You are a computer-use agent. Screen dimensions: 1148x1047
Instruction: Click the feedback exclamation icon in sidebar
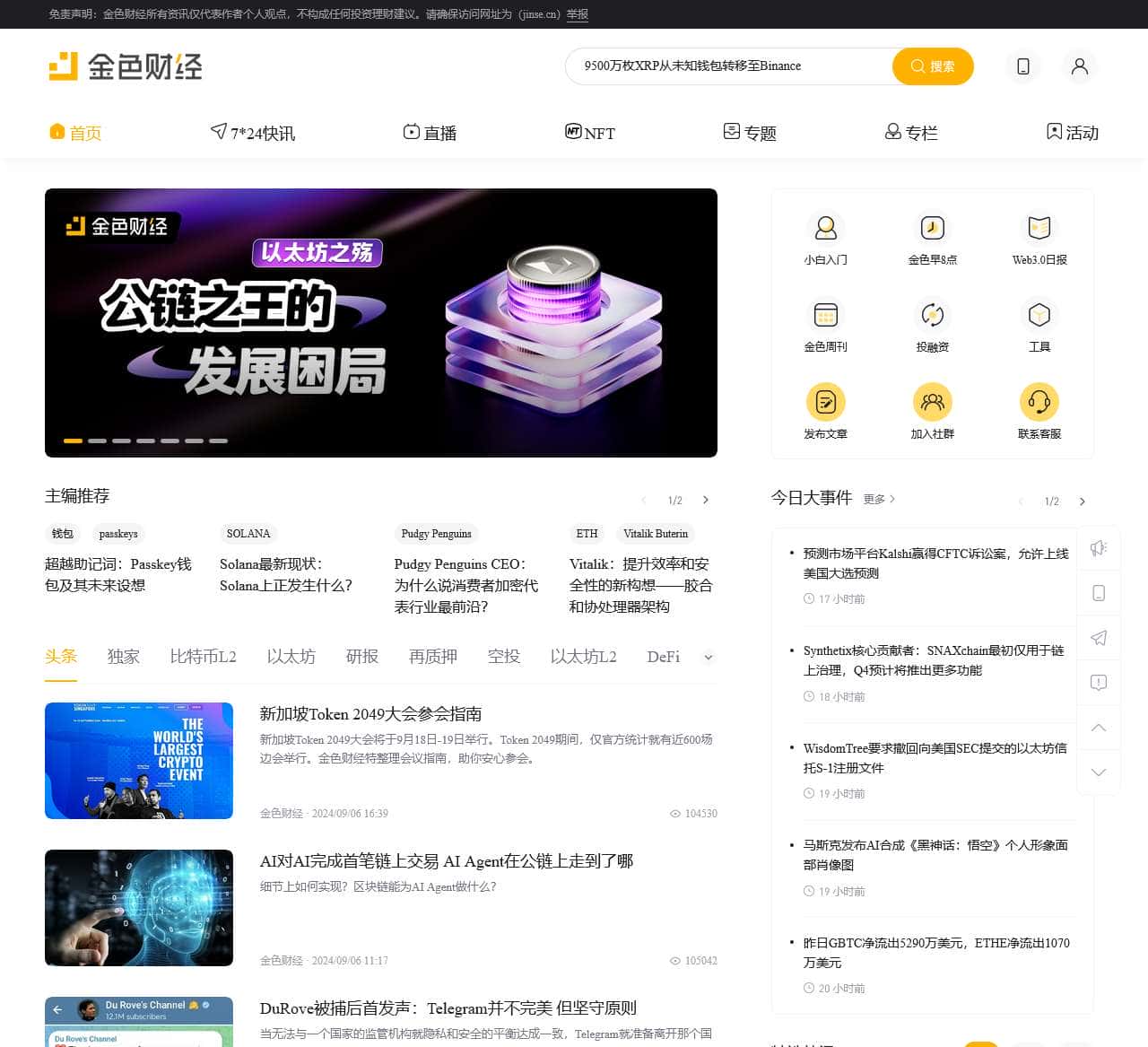1099,683
